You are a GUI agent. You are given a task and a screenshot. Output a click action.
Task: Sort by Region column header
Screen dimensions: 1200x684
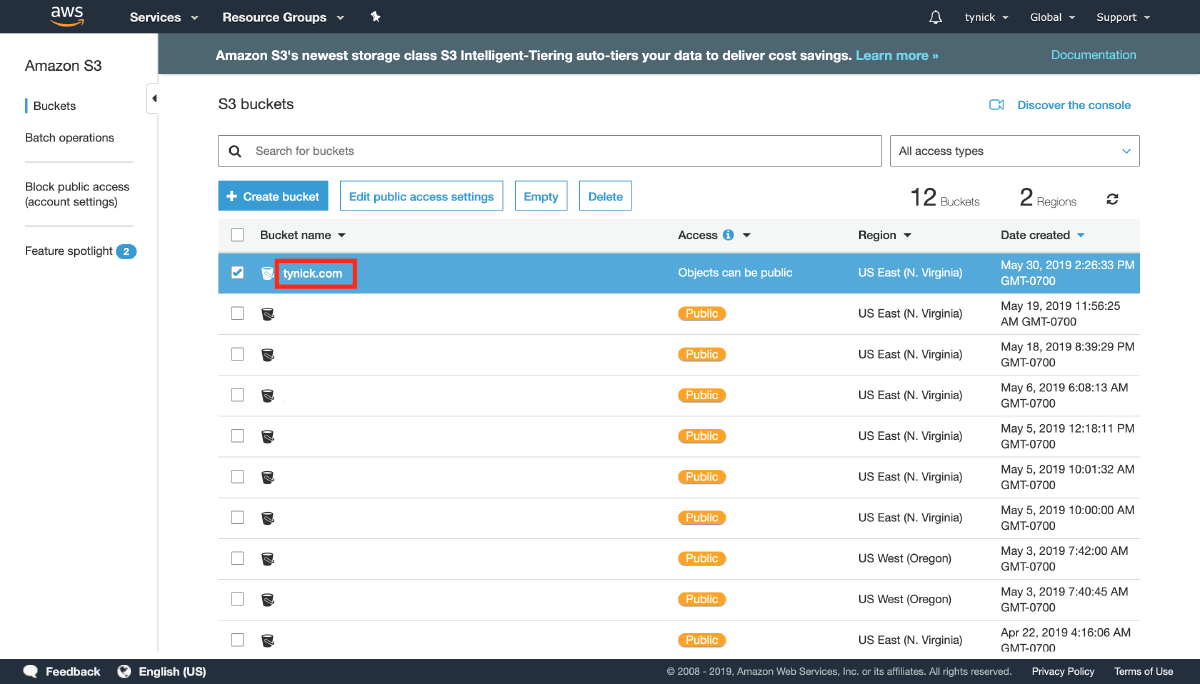tap(884, 235)
